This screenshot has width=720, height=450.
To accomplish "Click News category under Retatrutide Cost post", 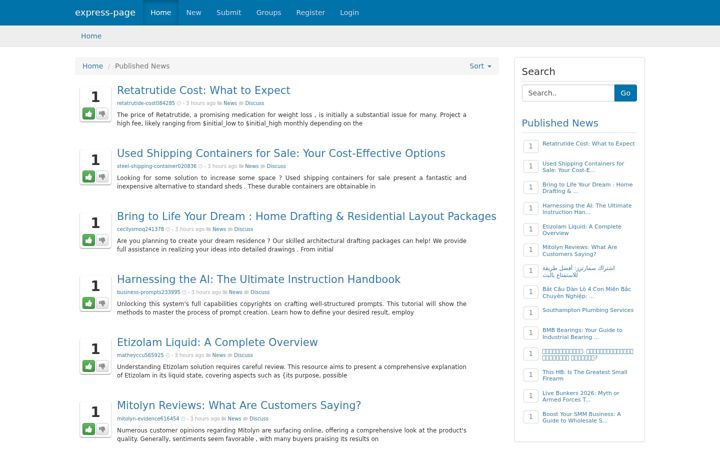I will point(230,103).
